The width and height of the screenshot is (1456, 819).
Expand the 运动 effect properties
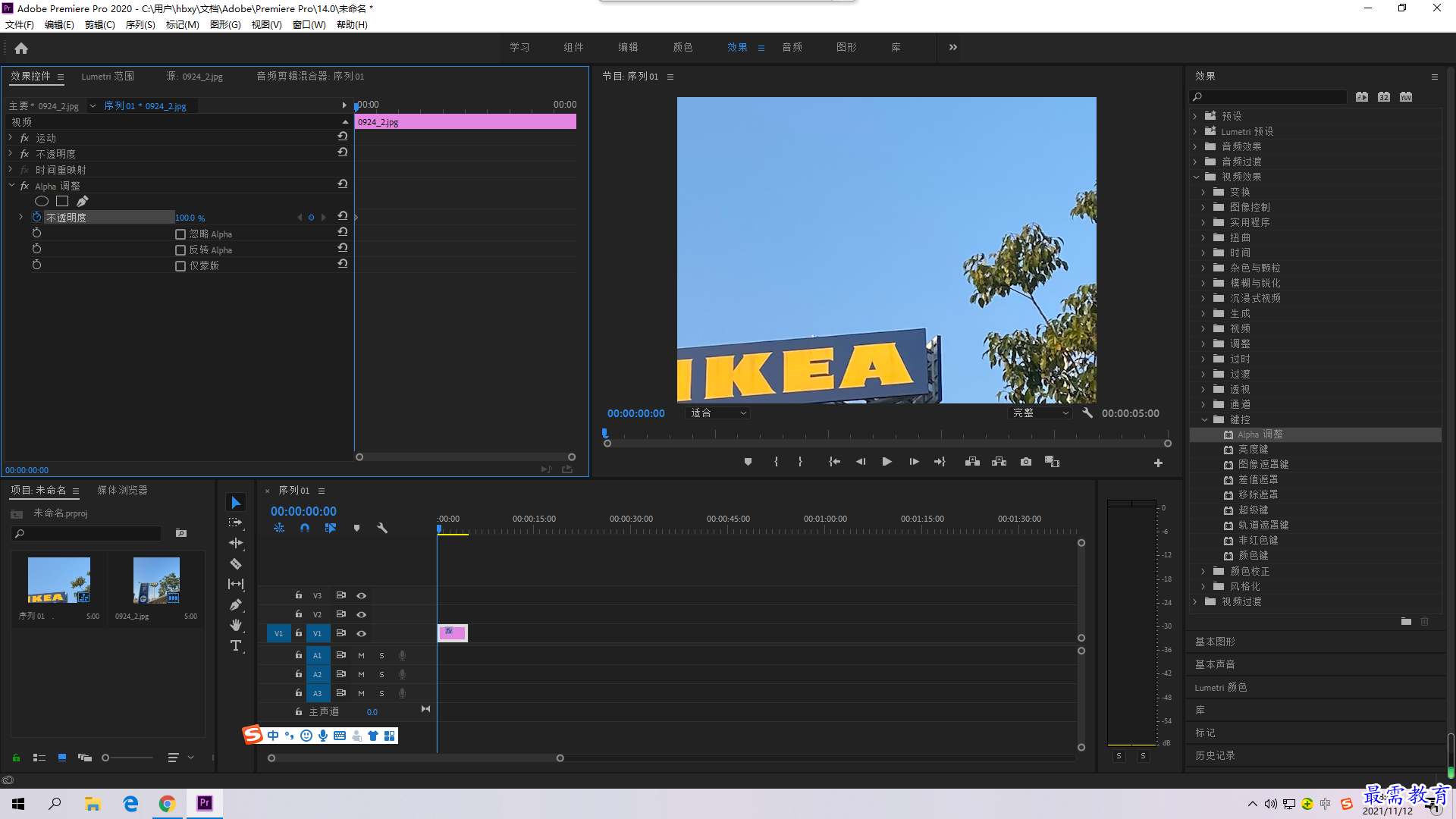pyautogui.click(x=11, y=138)
